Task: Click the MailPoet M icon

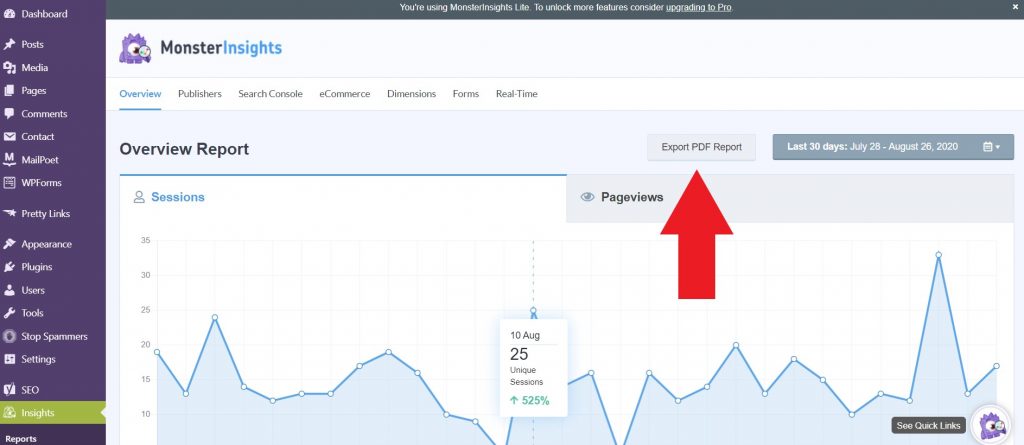Action: coord(9,159)
